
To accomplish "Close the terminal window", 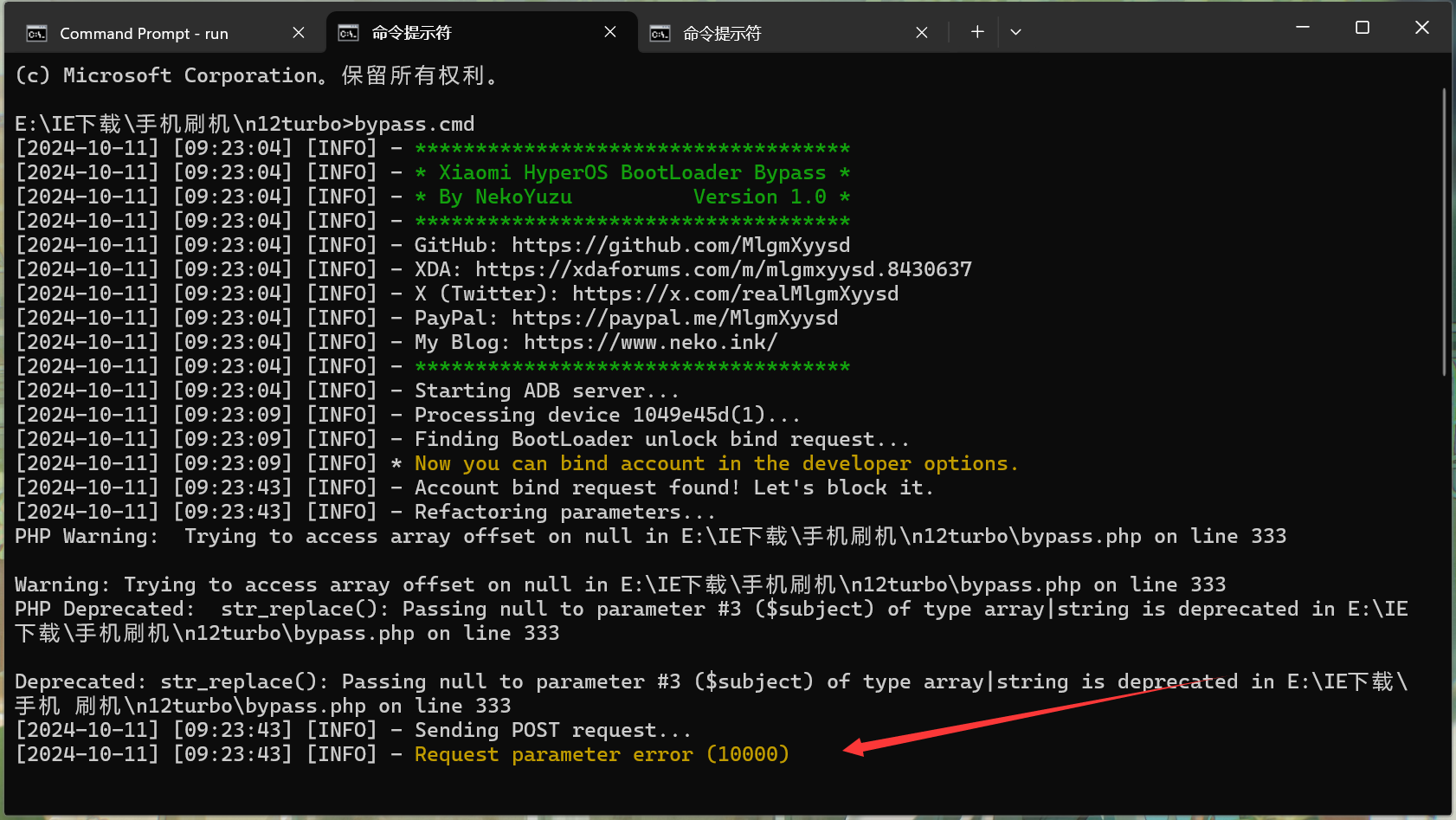I will [x=1422, y=28].
